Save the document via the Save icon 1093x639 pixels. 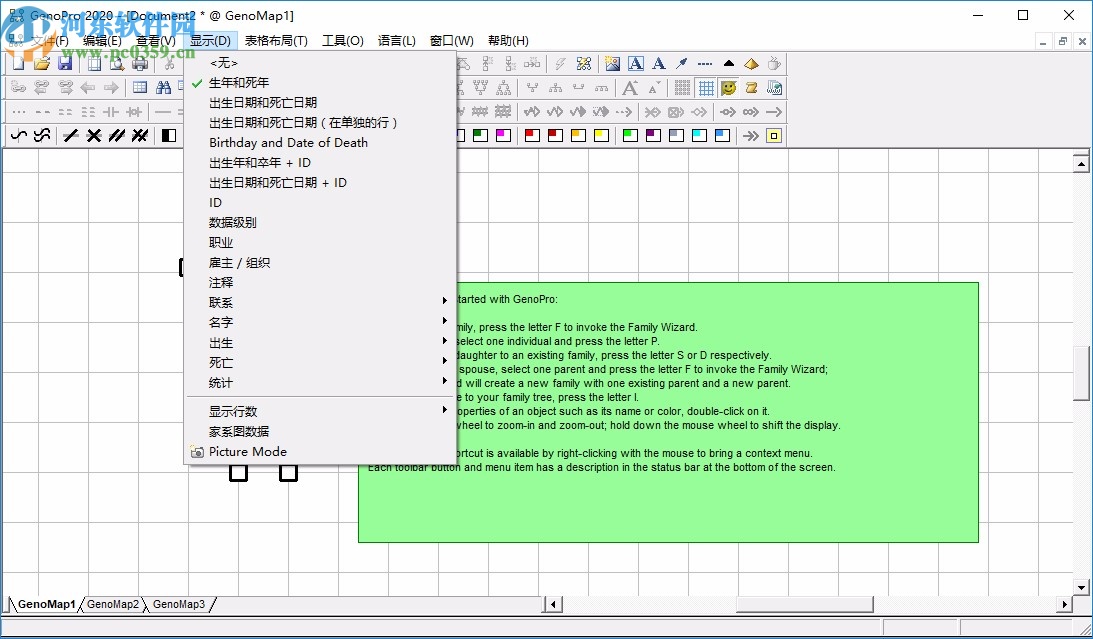point(64,61)
